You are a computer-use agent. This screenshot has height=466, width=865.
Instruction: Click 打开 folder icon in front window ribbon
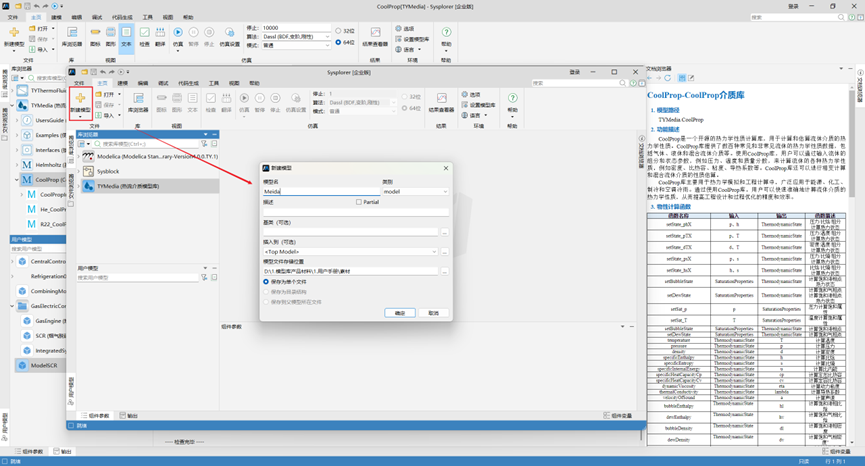tap(98, 94)
